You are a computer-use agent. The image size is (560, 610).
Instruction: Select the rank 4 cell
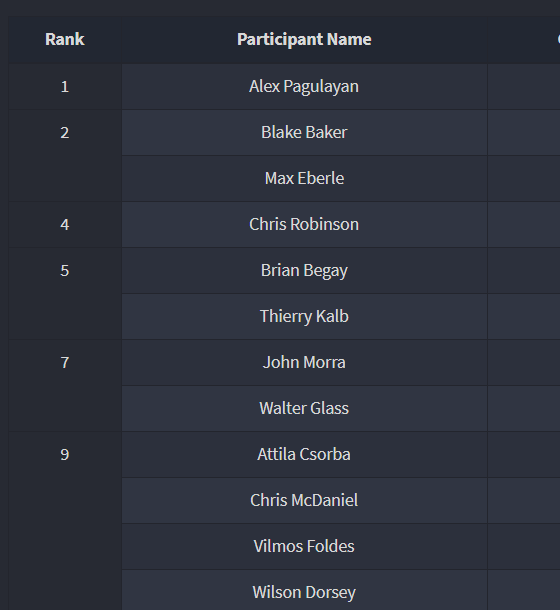(65, 224)
